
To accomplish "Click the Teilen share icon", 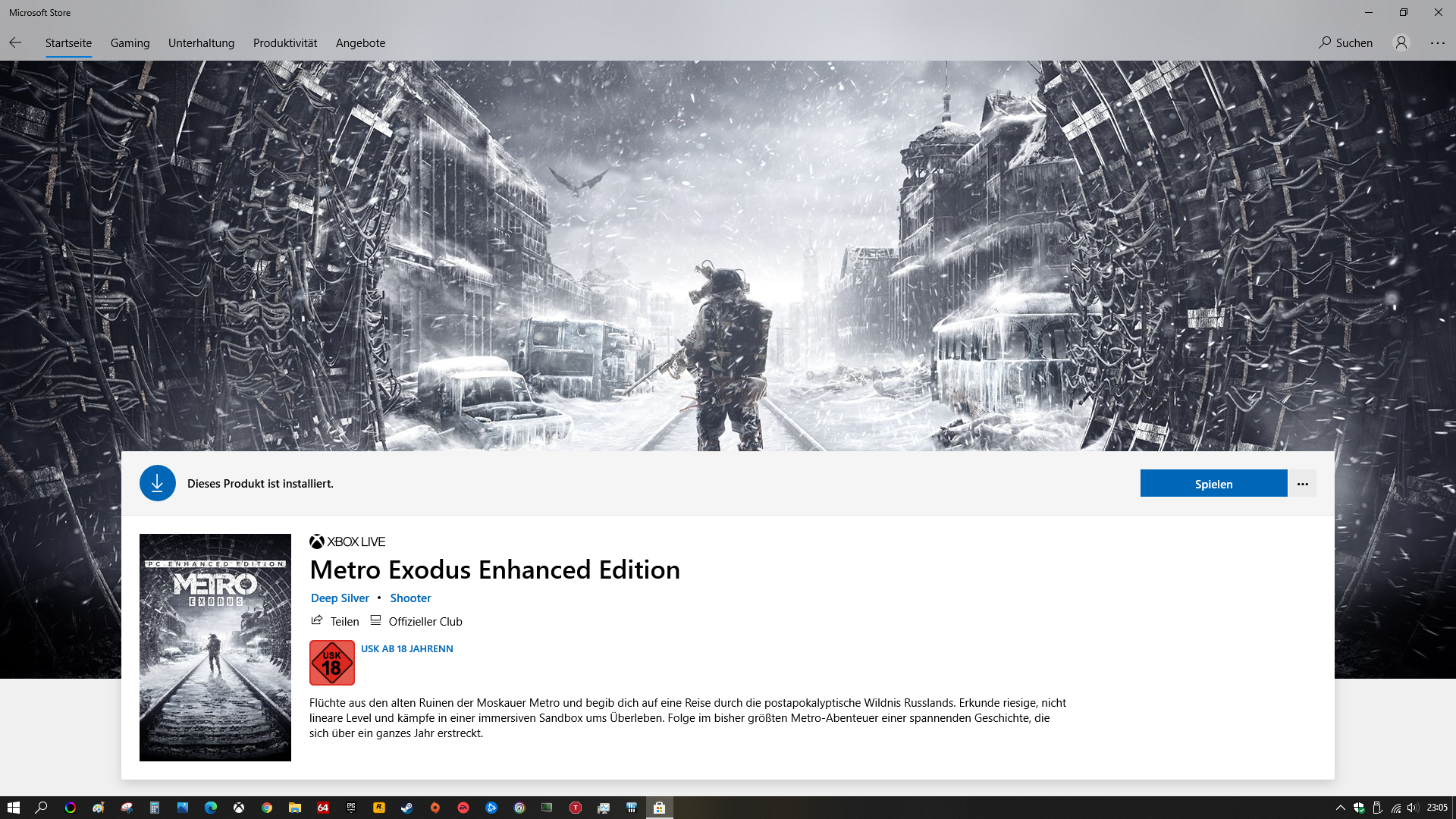I will tap(317, 620).
